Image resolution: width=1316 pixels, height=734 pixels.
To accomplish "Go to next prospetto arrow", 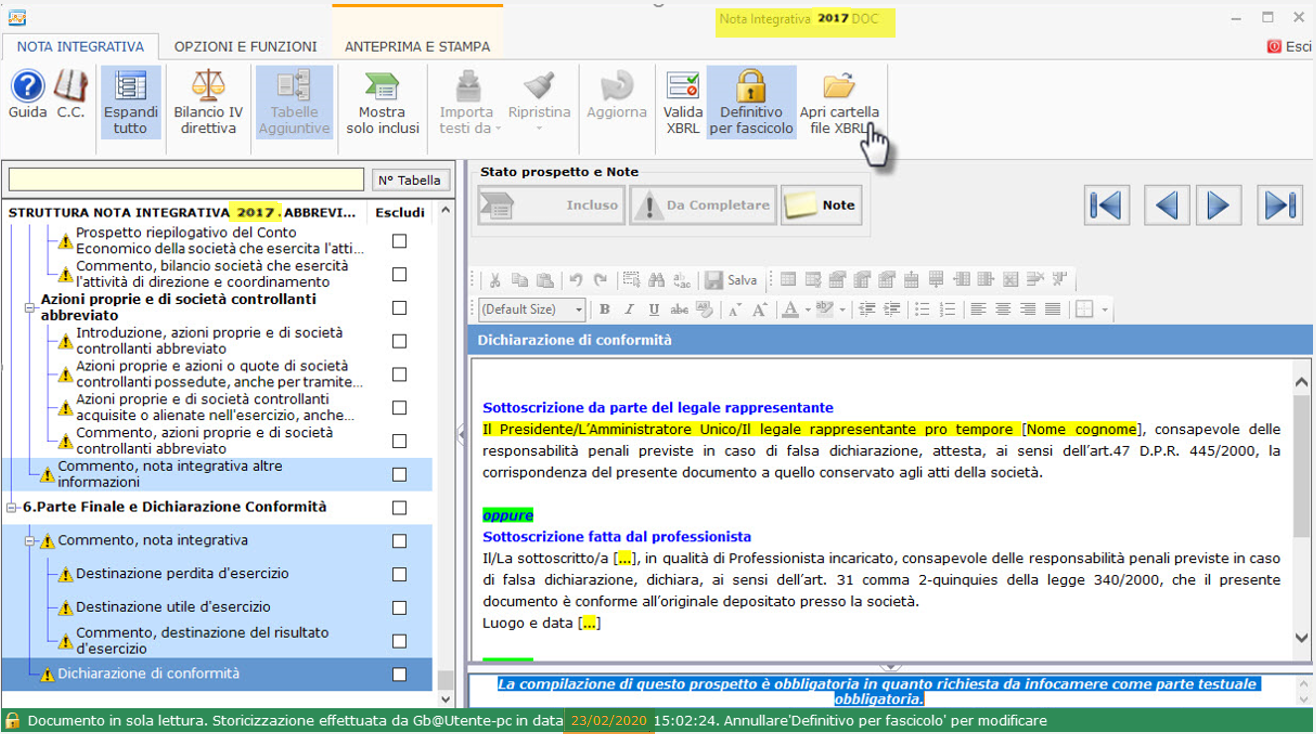I will (1218, 205).
